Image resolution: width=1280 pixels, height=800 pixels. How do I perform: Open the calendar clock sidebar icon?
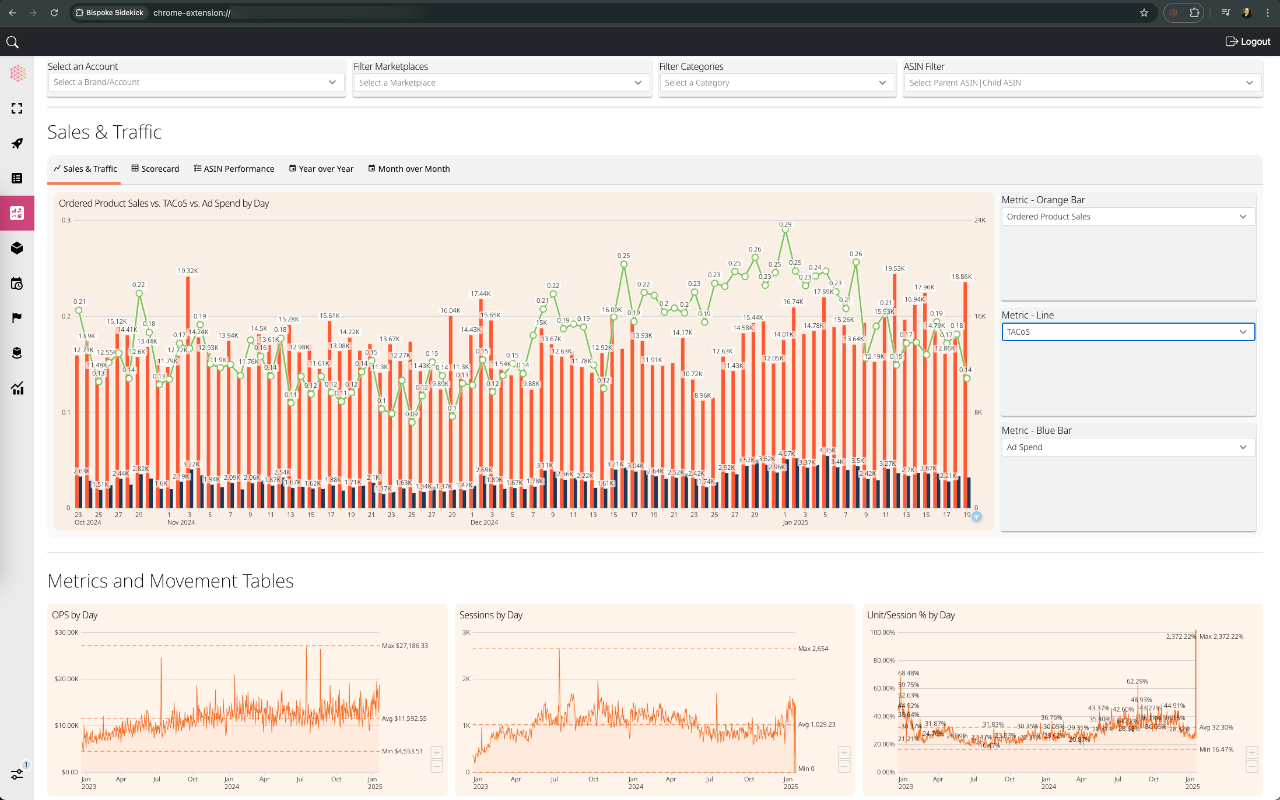17,283
